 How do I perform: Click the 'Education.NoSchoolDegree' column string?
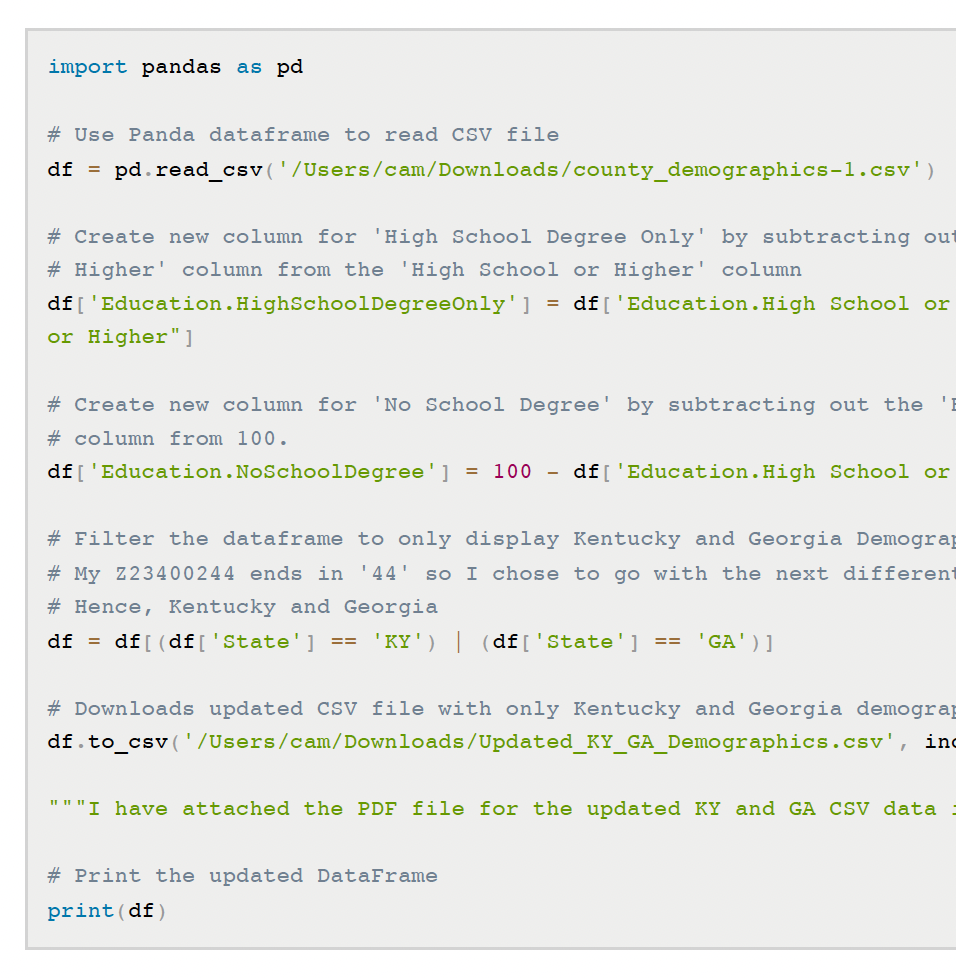(262, 471)
